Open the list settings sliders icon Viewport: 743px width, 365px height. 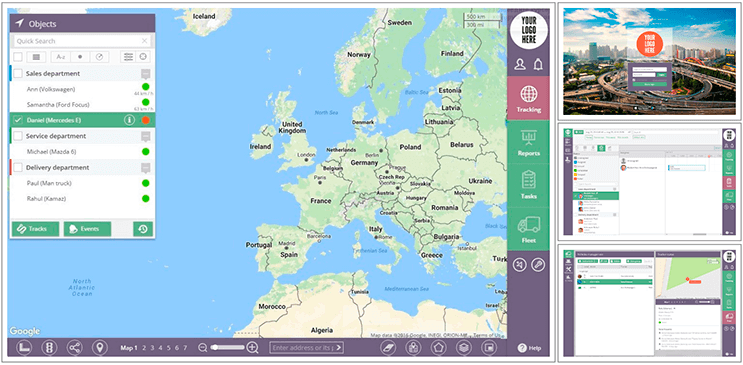pyautogui.click(x=128, y=57)
